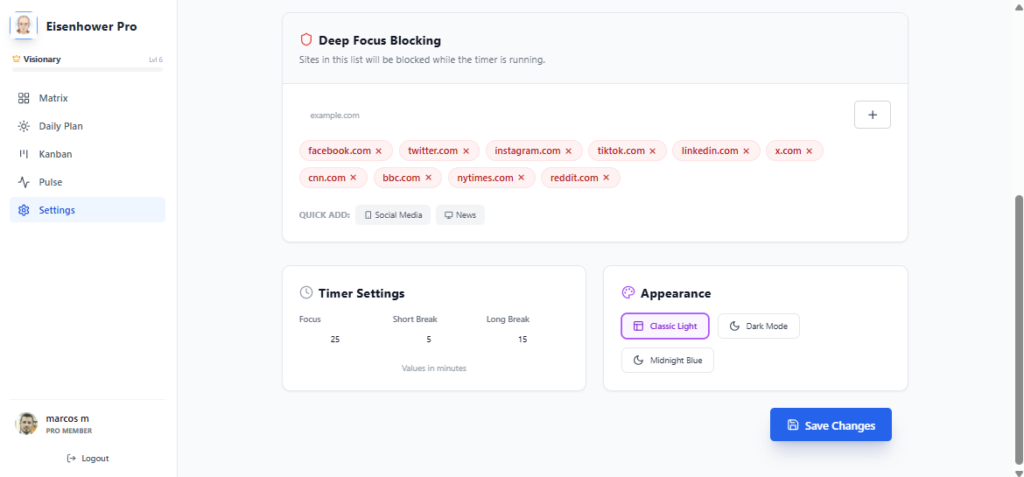Select Classic Light theme
The height and width of the screenshot is (477, 1024).
click(665, 326)
